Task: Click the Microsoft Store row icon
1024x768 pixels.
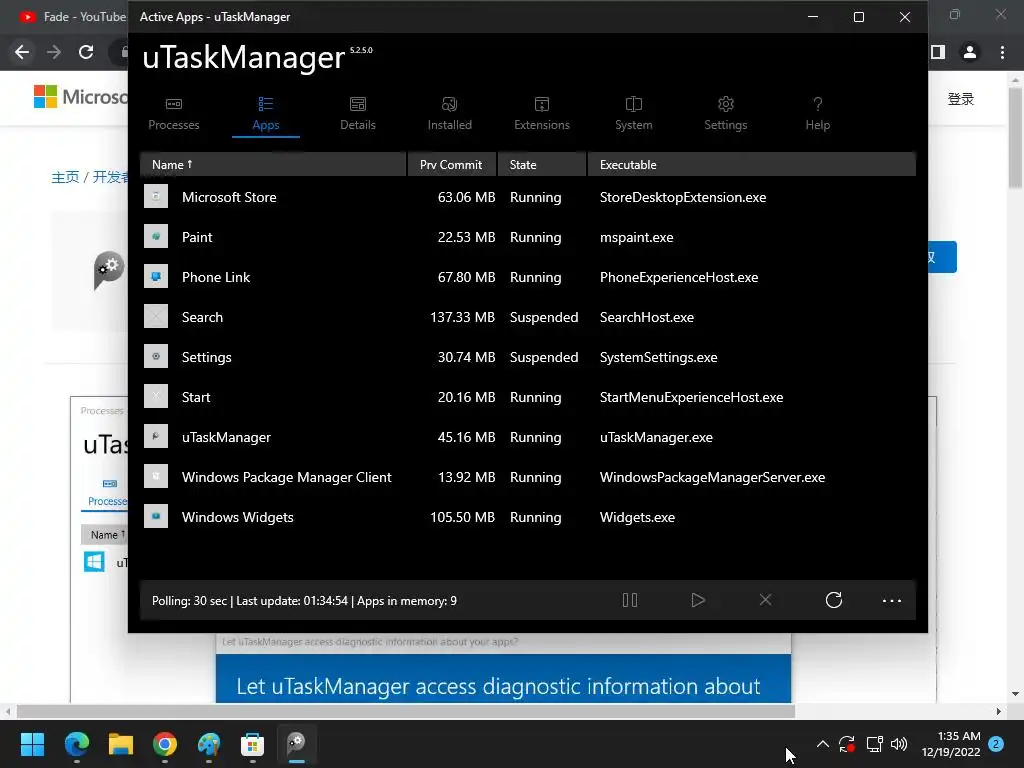Action: pos(156,197)
